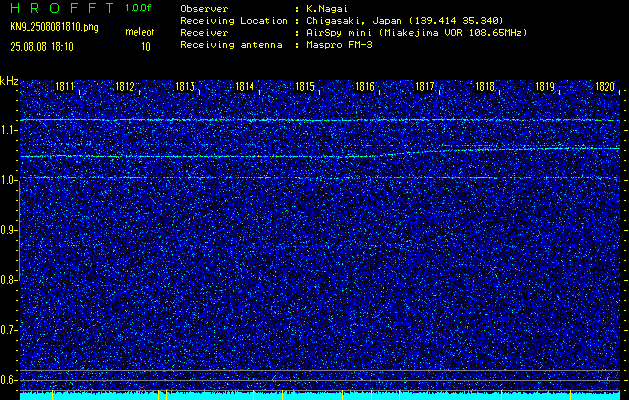This screenshot has height=400, width=629.
Task: Select the file name KN9_2508081810.png
Action: tap(54, 28)
